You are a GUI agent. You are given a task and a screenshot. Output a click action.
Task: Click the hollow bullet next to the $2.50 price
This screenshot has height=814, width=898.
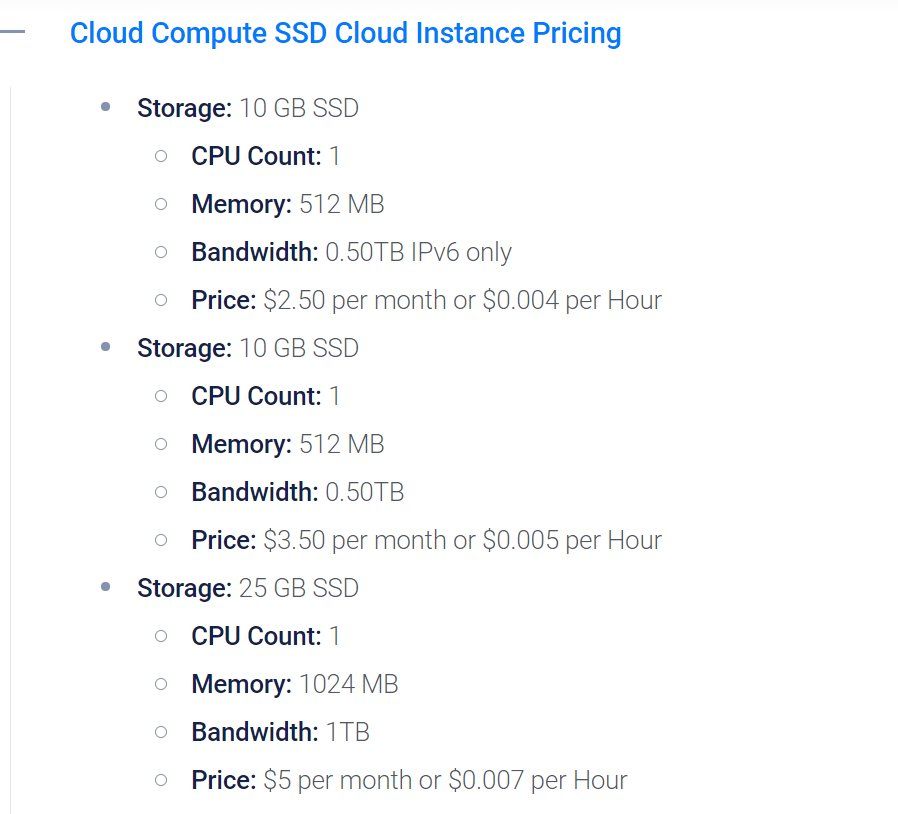point(161,300)
